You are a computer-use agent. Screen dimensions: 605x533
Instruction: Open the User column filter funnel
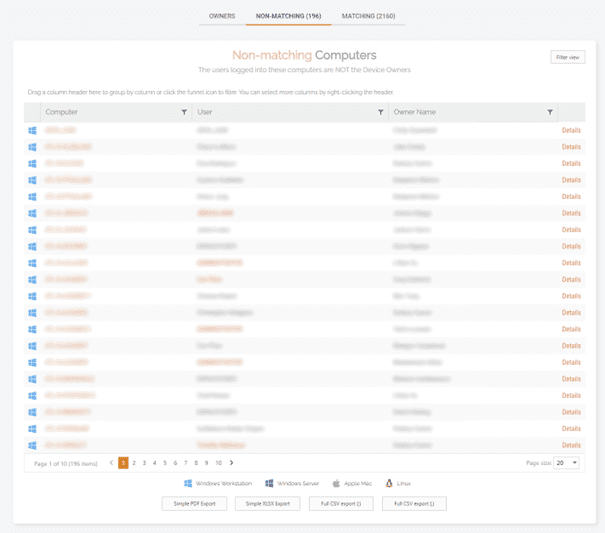tap(381, 112)
